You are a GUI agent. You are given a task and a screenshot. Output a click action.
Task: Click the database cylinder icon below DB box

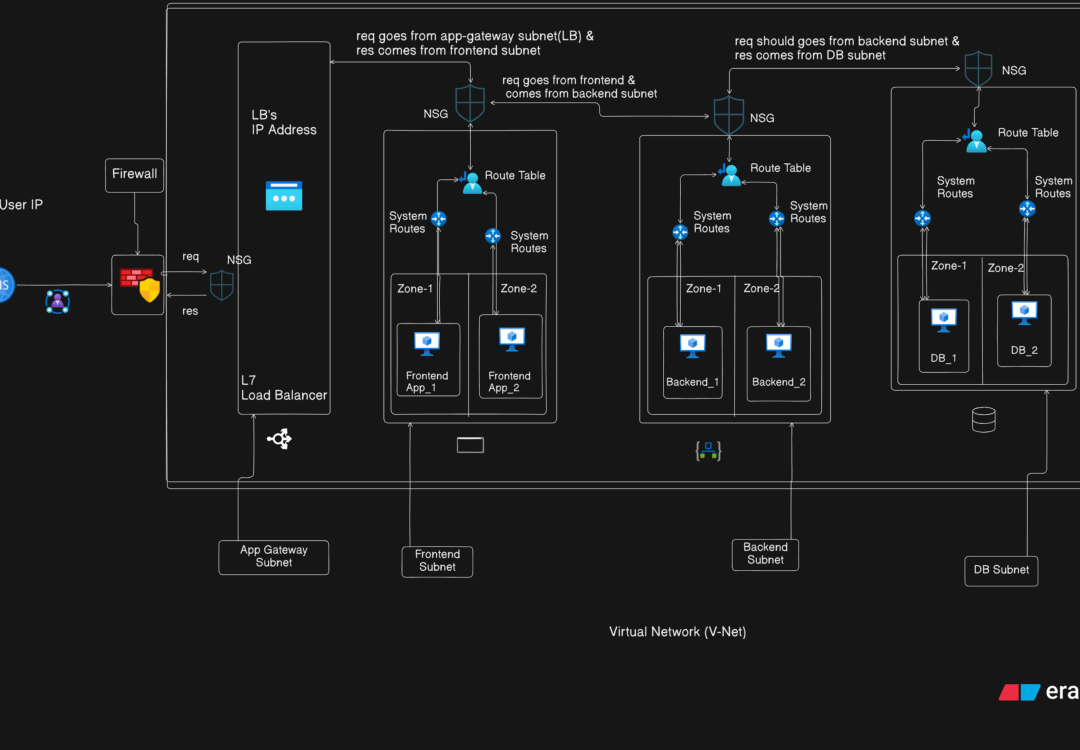click(x=984, y=419)
